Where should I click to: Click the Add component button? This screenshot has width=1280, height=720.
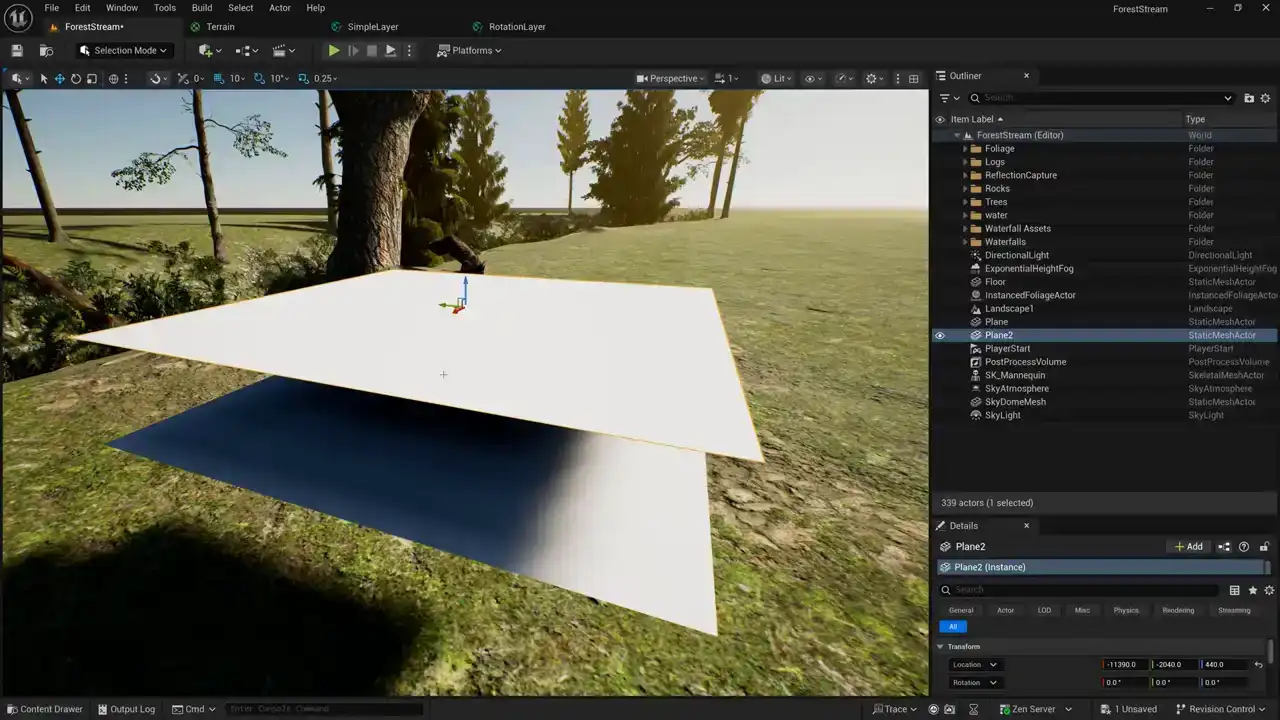point(1188,547)
